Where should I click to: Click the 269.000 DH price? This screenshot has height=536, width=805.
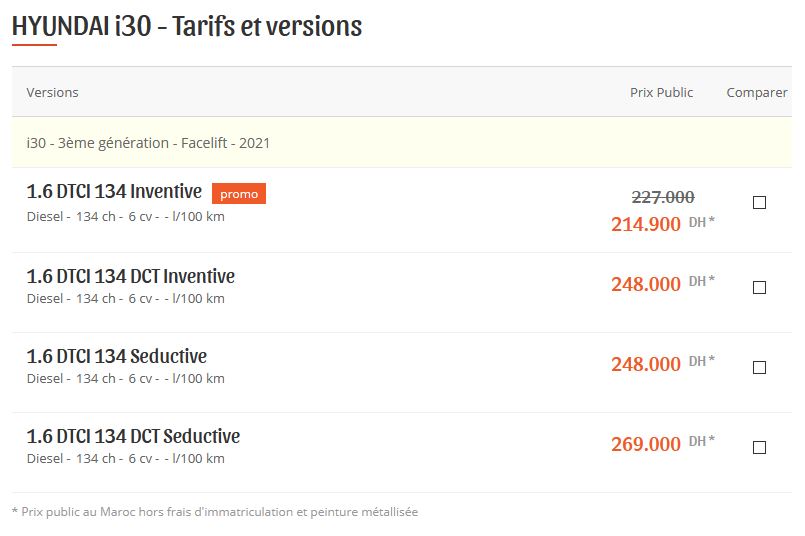point(662,444)
